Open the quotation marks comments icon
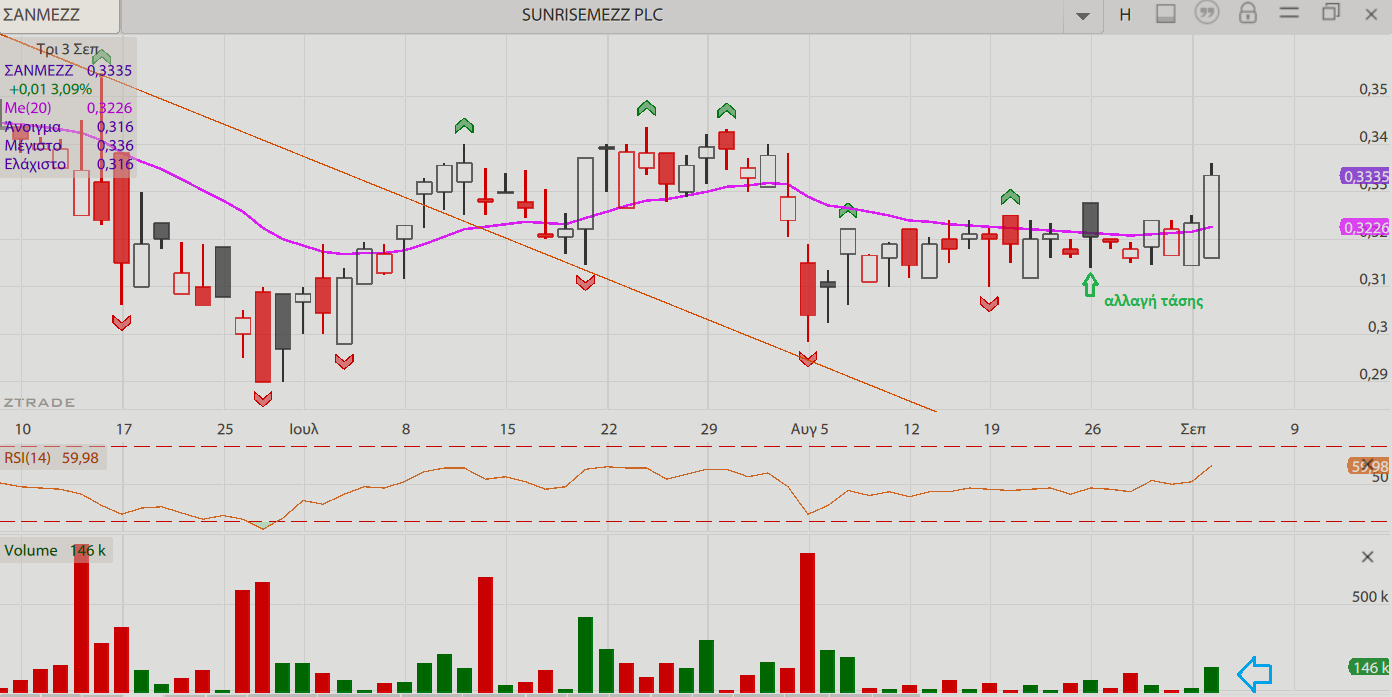The image size is (1392, 697). [1208, 14]
